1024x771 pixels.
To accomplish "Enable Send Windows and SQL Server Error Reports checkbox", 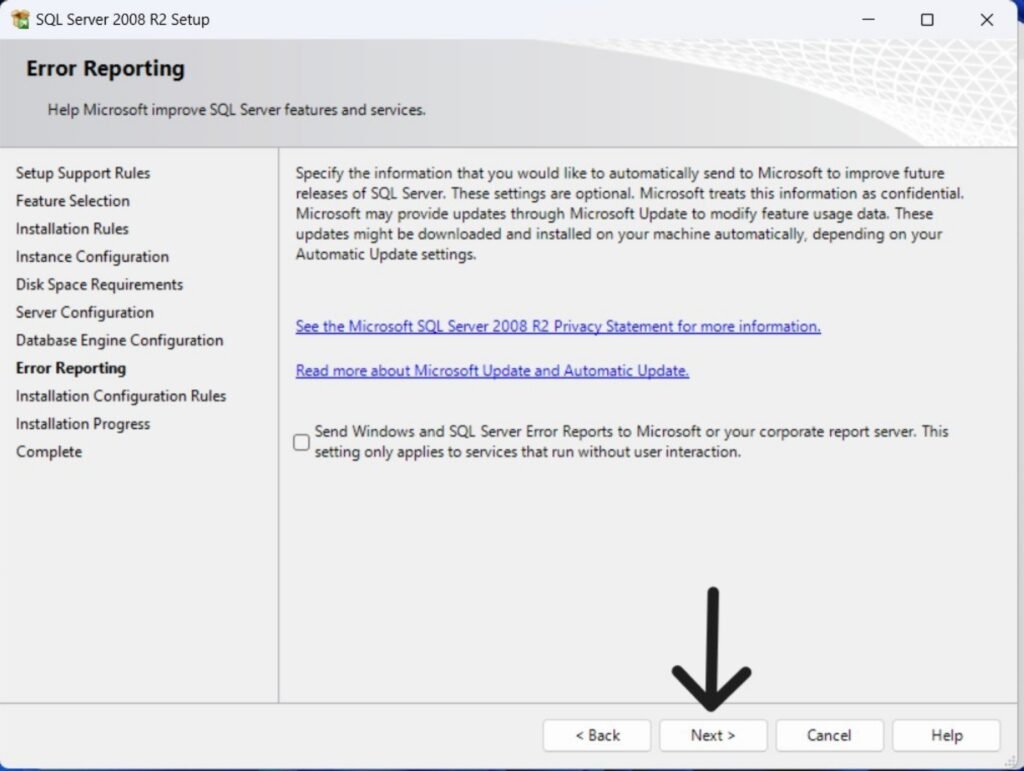I will (302, 442).
